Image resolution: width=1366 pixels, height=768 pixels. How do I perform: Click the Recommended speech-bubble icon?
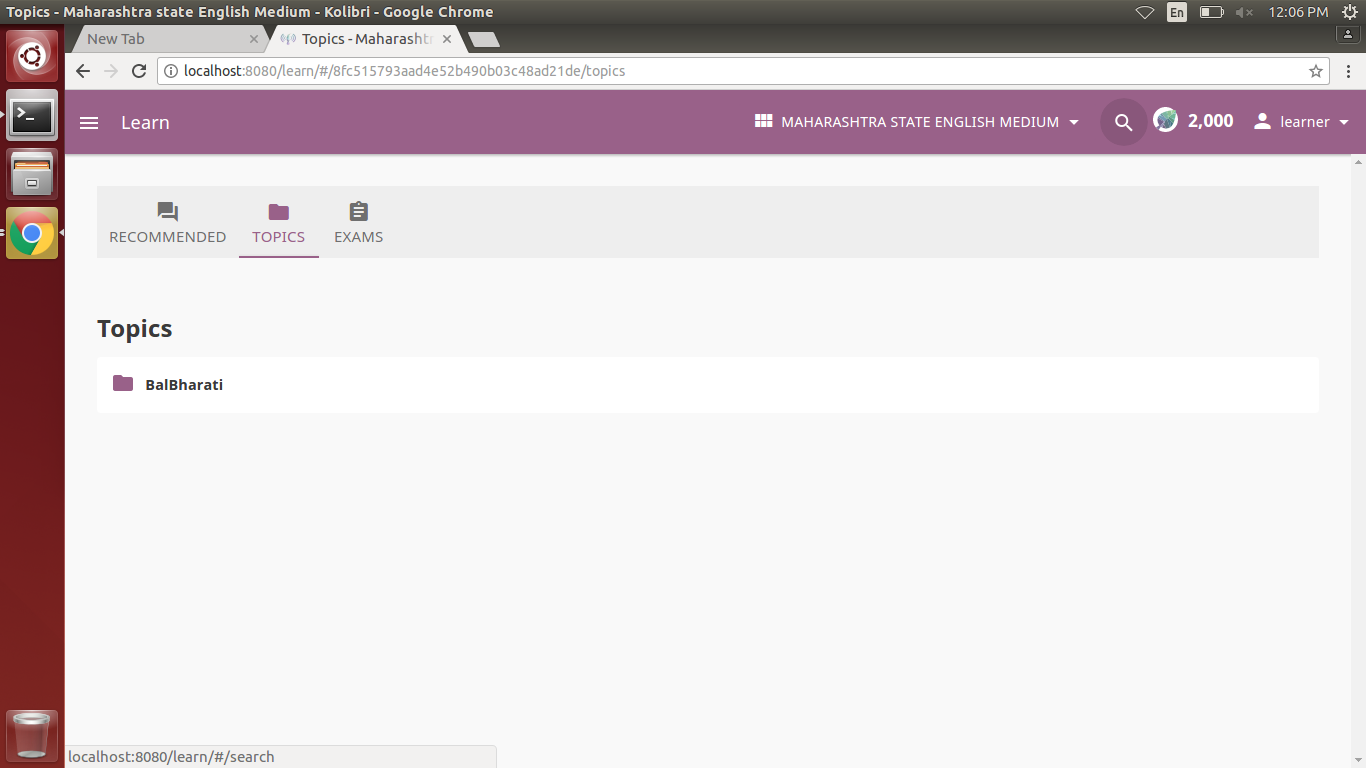tap(167, 210)
